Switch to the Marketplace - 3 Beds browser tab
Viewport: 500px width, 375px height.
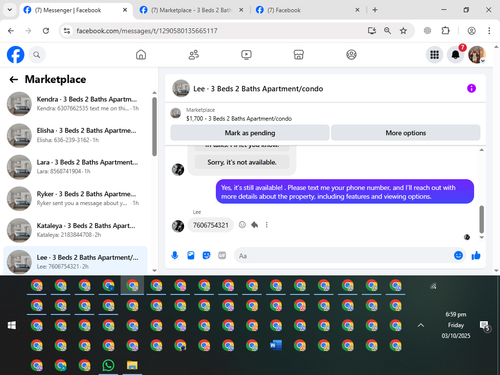pos(191,10)
